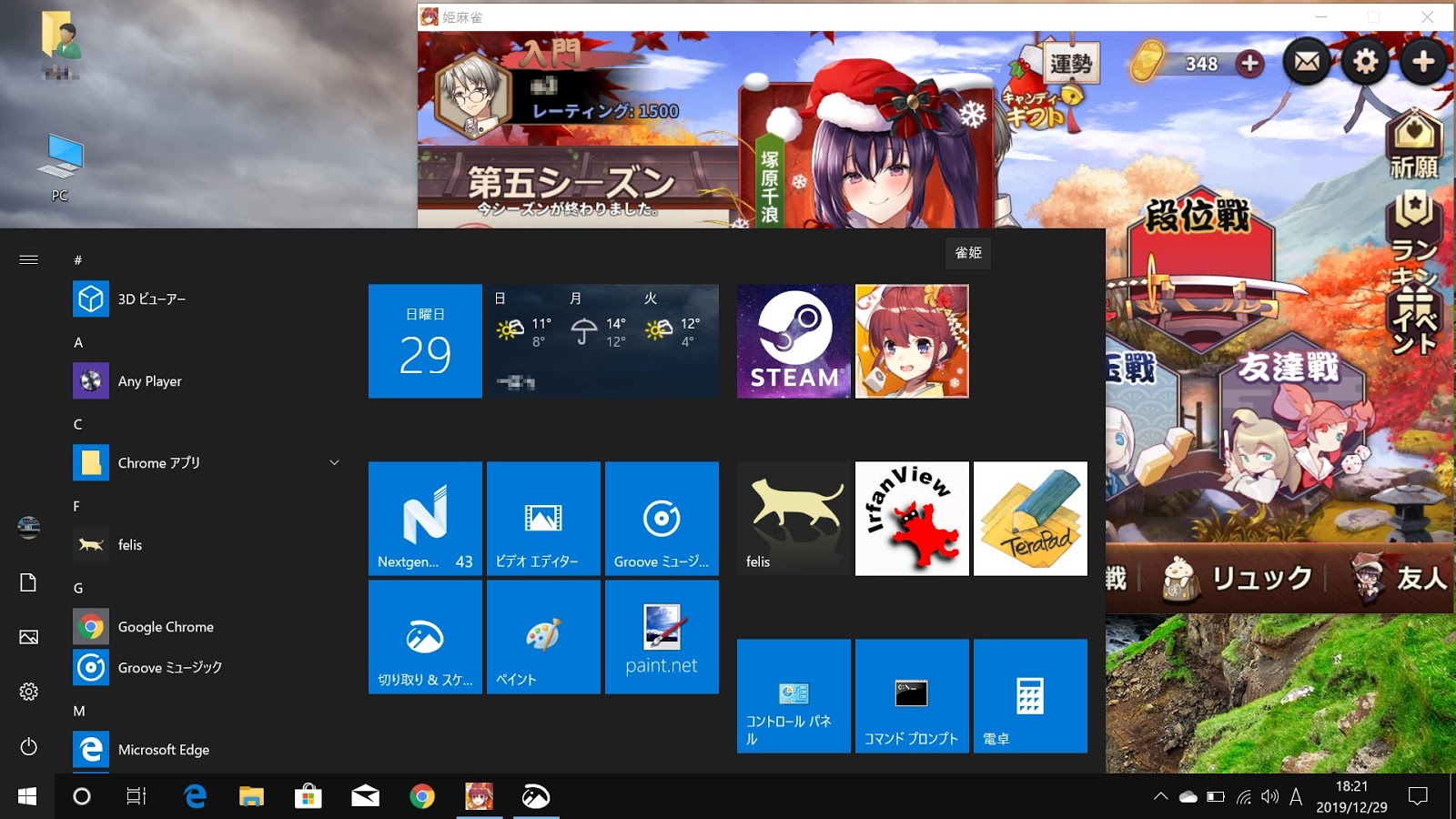Open the Steam tile in Start menu
Viewport: 1456px width, 819px height.
click(x=794, y=341)
